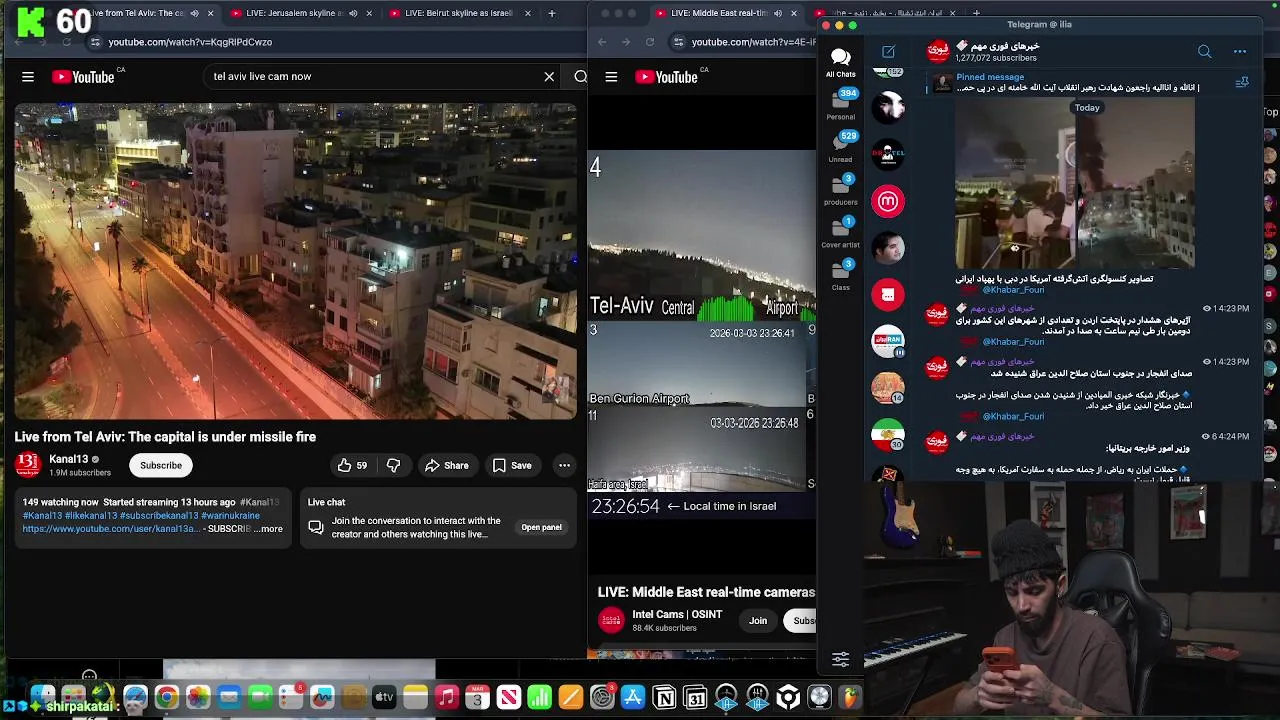Like the Live from Tel Aviv video
This screenshot has height=720, width=1280.
[x=352, y=465]
